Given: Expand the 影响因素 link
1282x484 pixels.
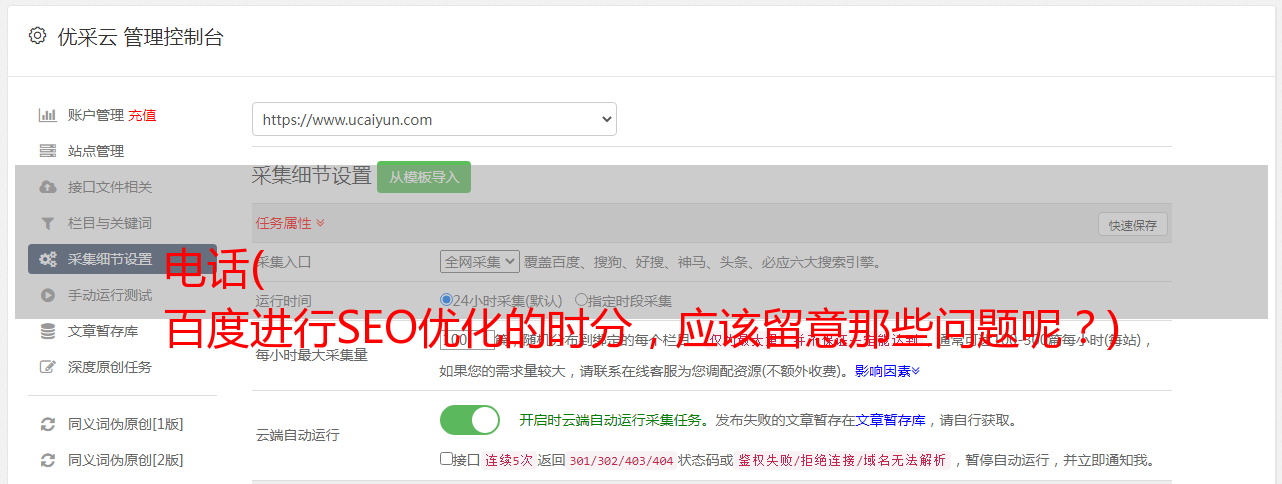Looking at the screenshot, I should pos(887,371).
